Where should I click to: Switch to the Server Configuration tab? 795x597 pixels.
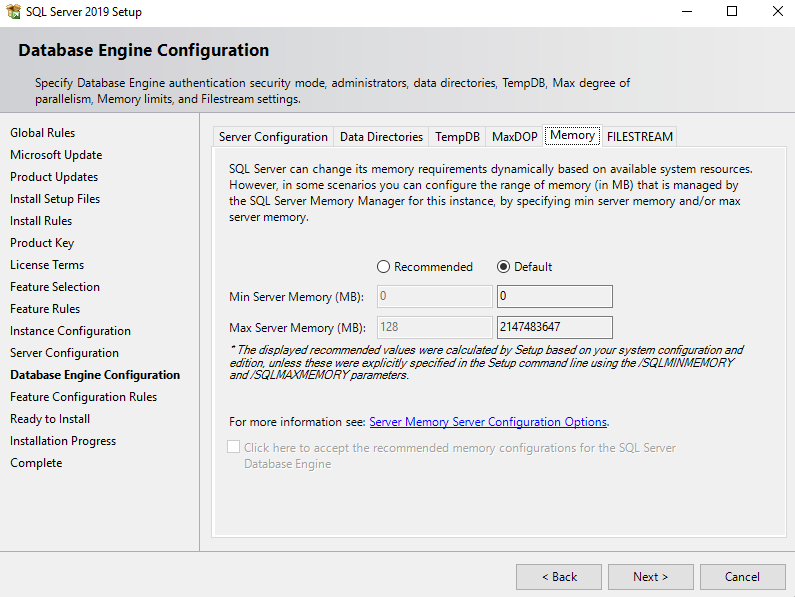coord(273,137)
